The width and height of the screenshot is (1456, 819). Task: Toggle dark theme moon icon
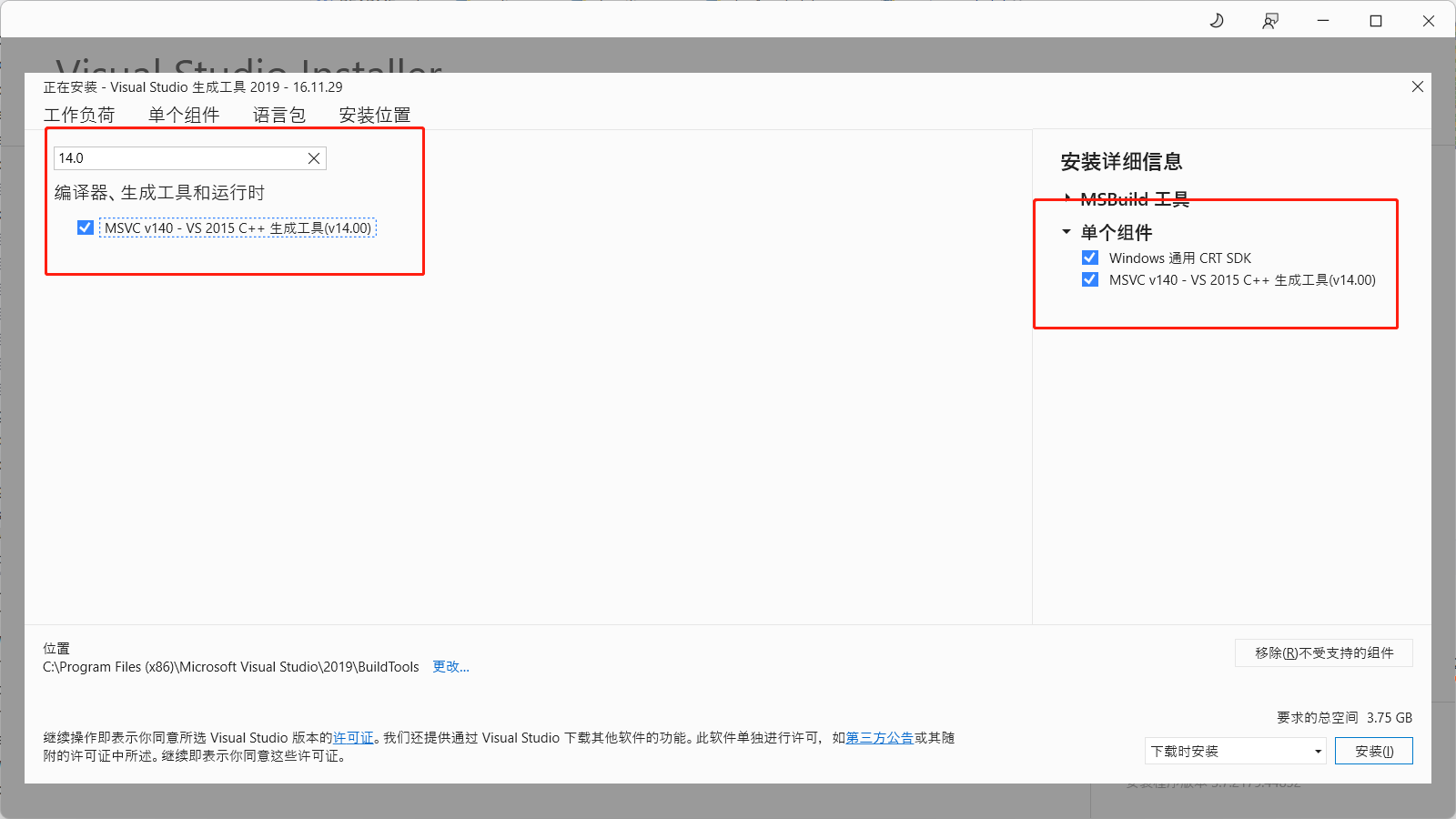(x=1217, y=21)
